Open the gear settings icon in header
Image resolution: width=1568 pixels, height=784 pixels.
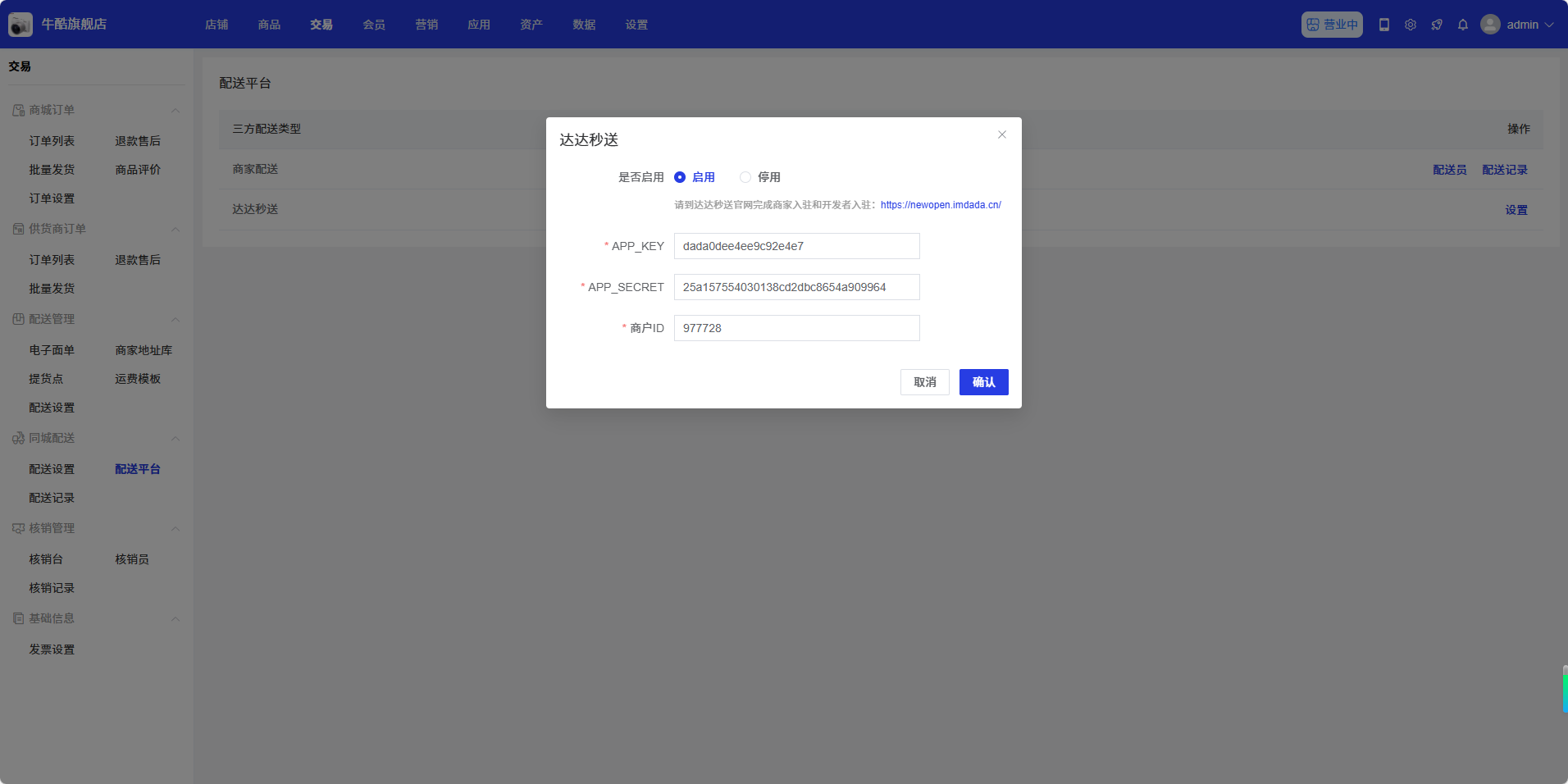1411,25
